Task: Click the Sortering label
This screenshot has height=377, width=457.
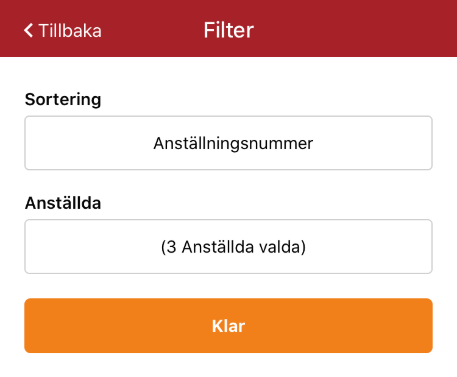Action: [x=63, y=99]
